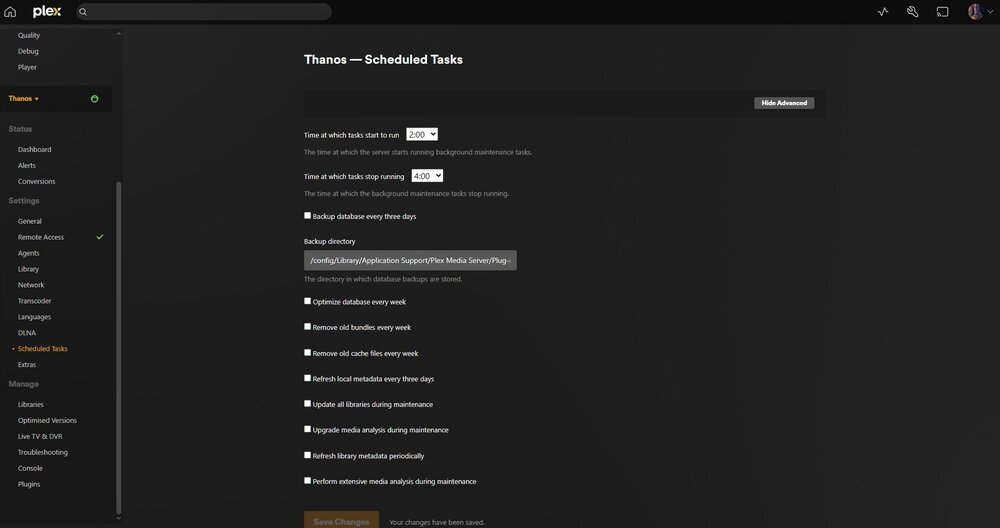Screen dimensions: 1000x528
Task: Click the search magnifier icon
Action: click(83, 11)
